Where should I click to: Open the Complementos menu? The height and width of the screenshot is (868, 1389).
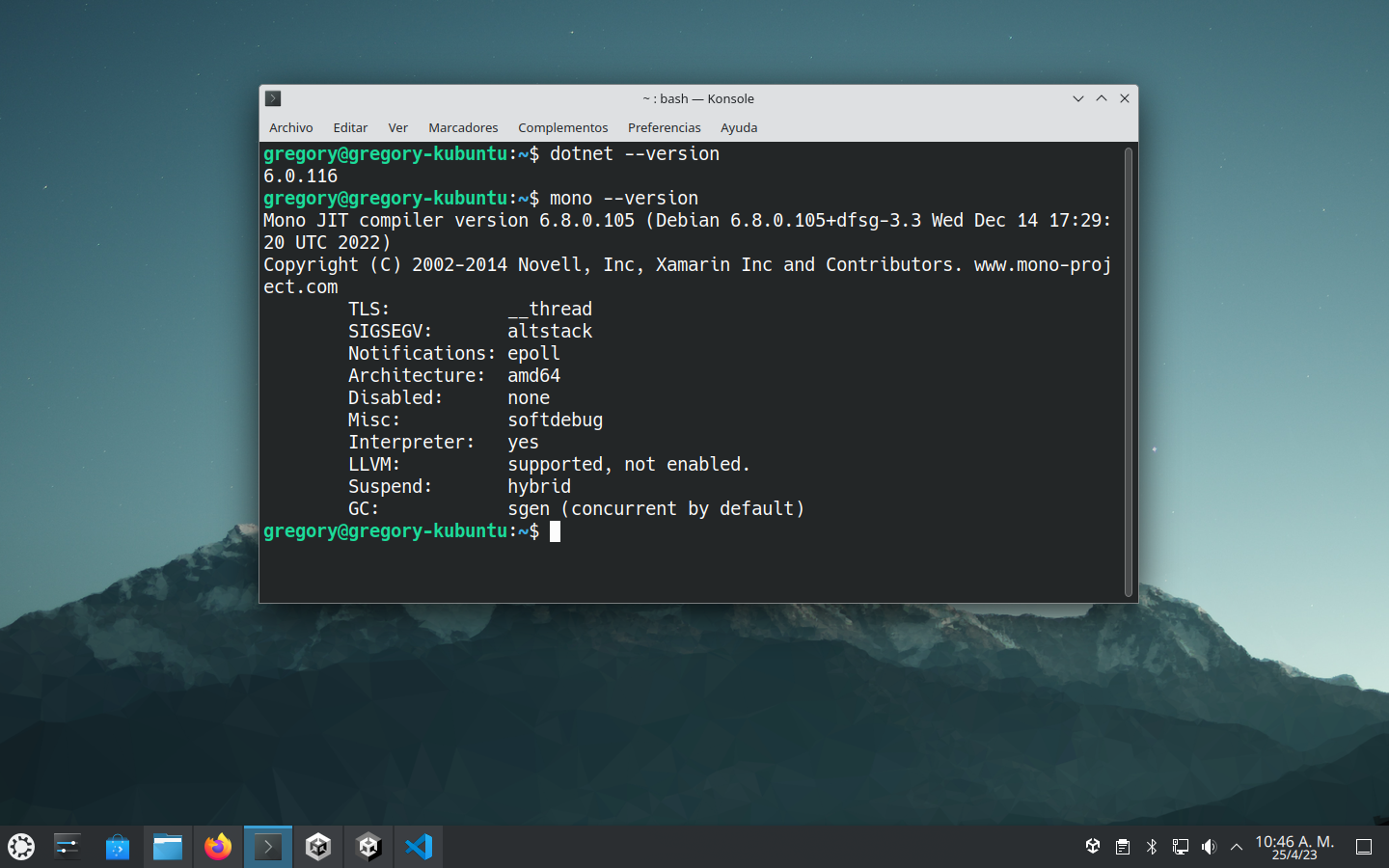(563, 127)
